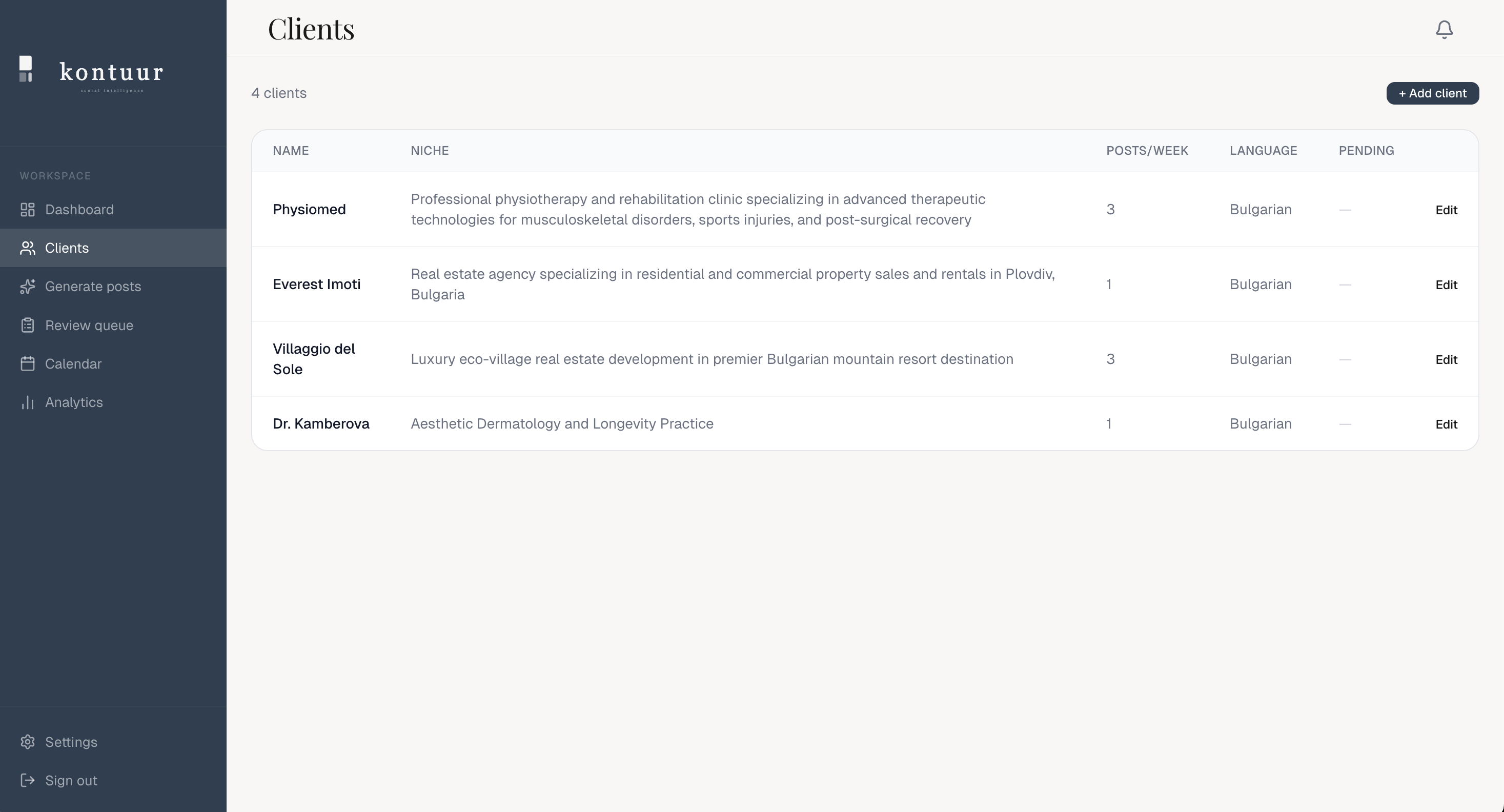Select the Dr. Kamberova client name

click(321, 424)
